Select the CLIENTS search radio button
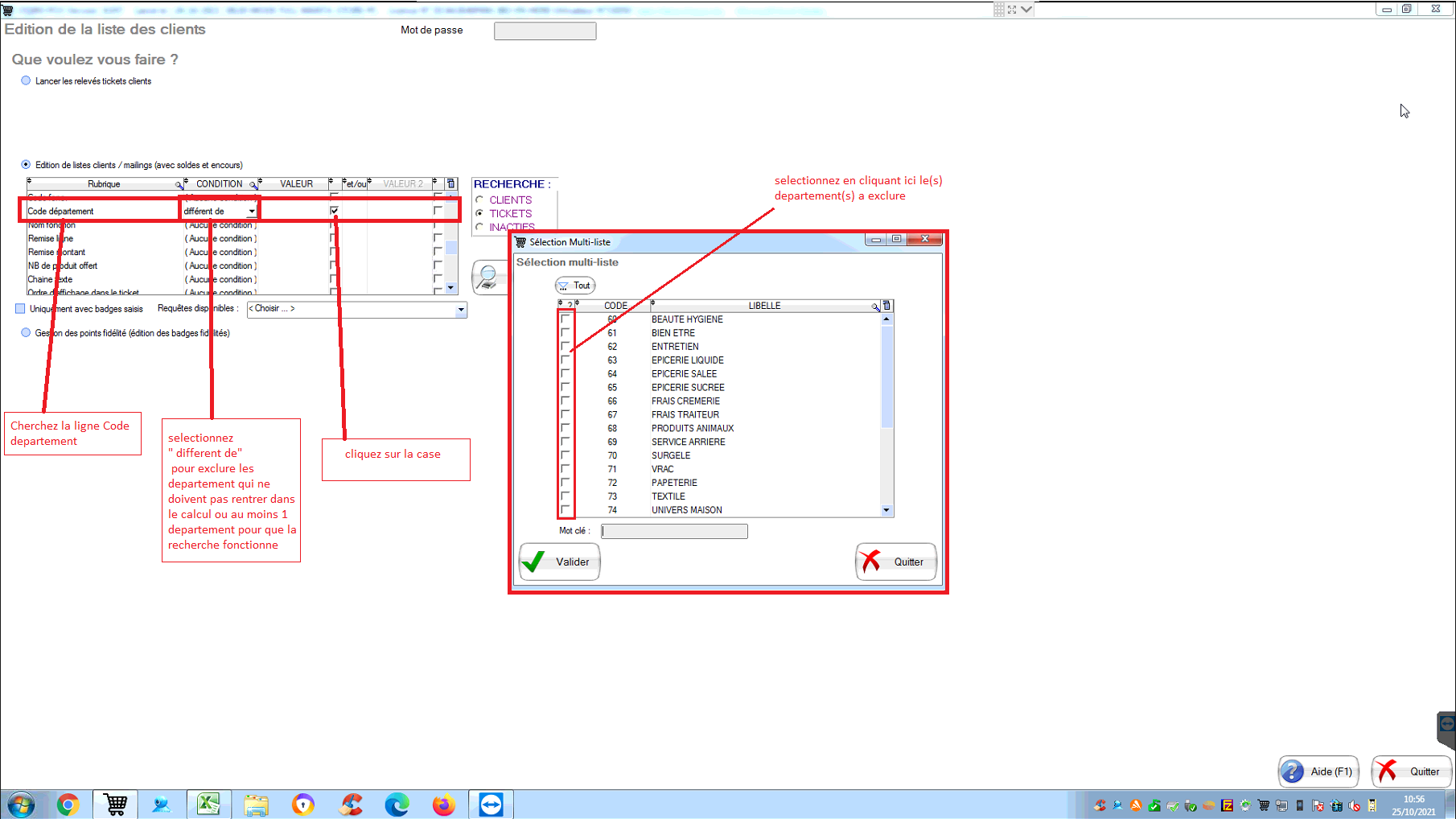1456x819 pixels. 480,200
